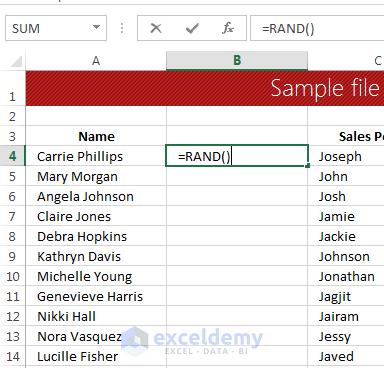
Task: Select cell Lucille Fisher
Action: point(96,356)
